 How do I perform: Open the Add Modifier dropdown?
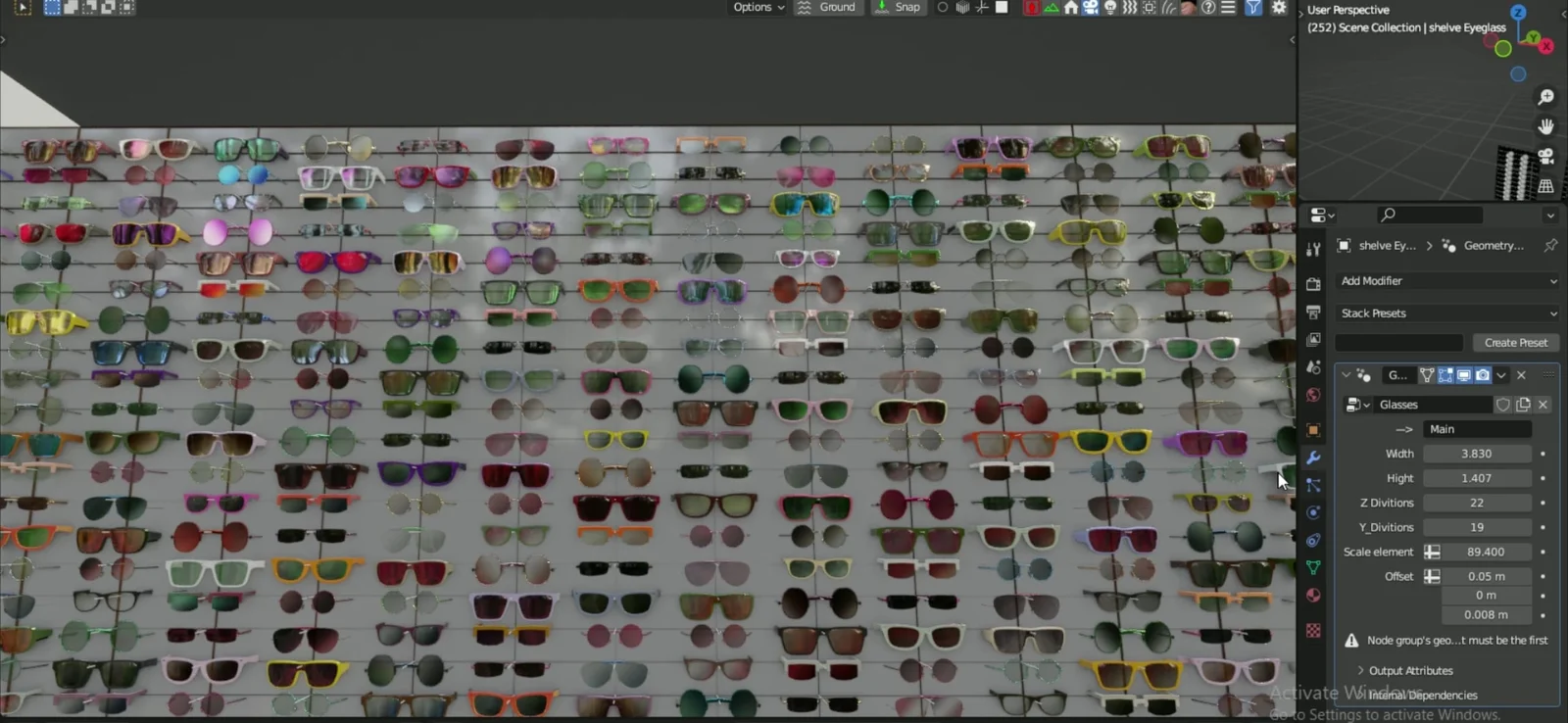click(x=1447, y=281)
